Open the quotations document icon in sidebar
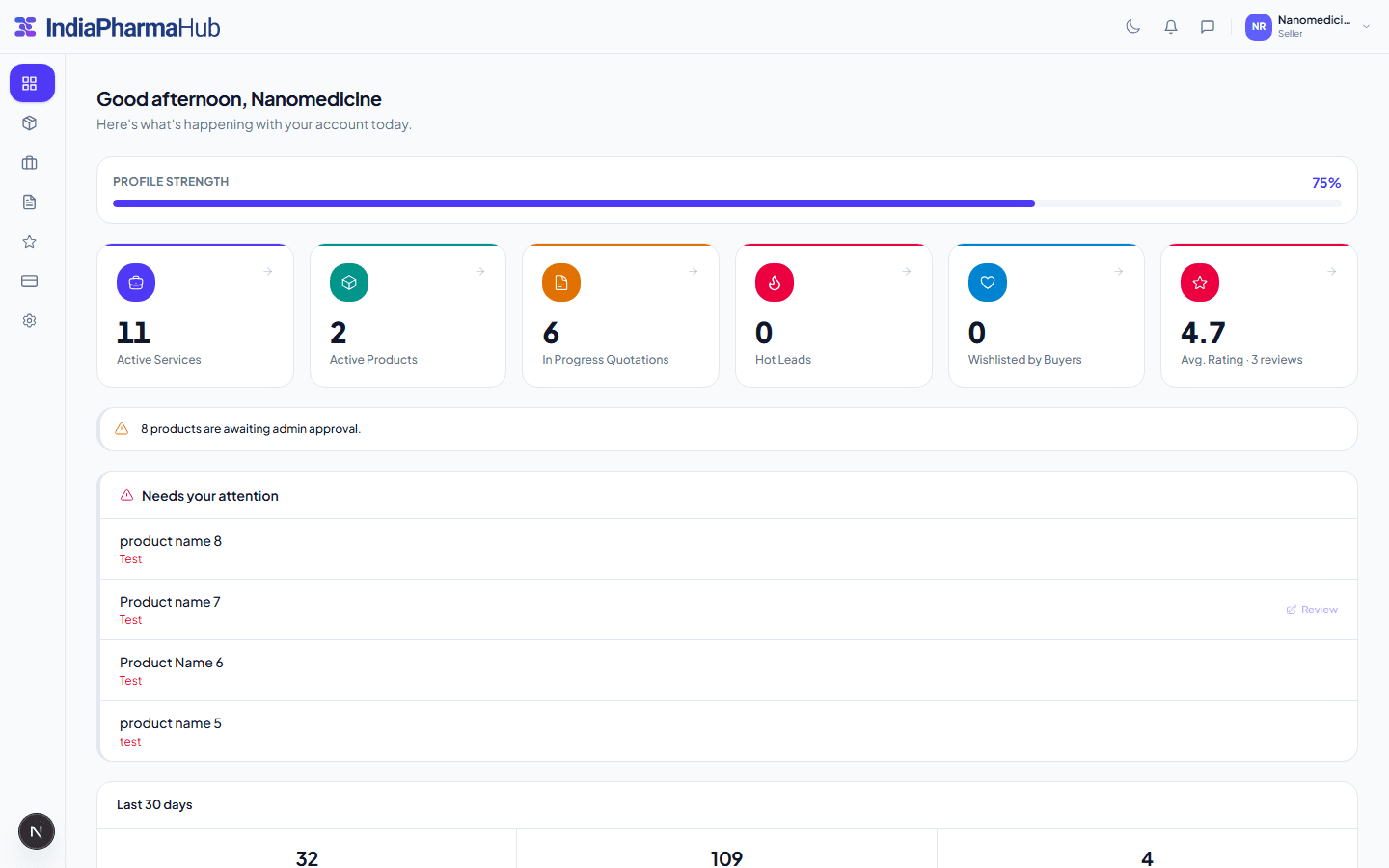Viewport: 1389px width, 868px height. click(30, 203)
